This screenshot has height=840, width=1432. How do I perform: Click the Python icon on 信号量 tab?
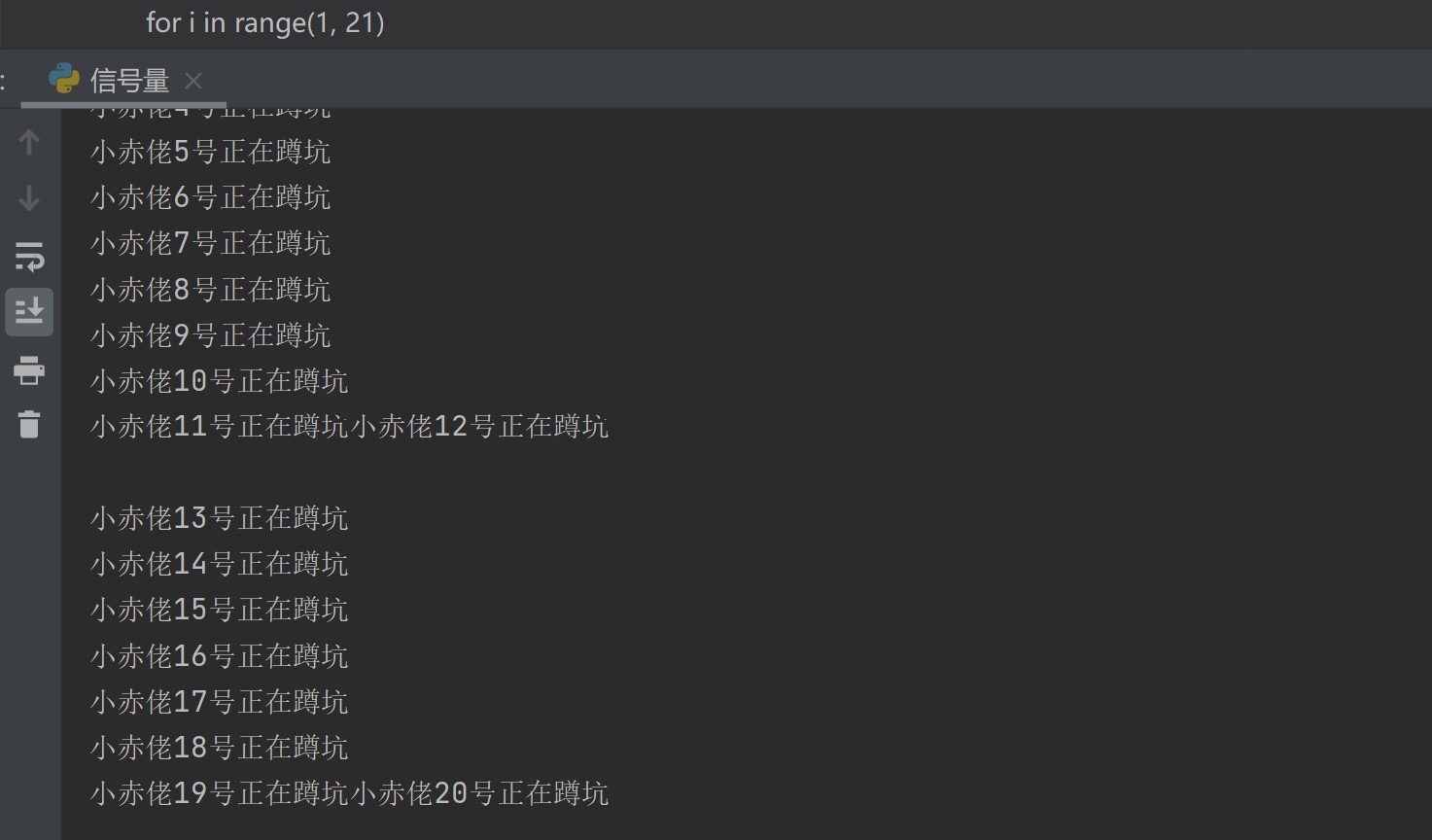click(64, 80)
